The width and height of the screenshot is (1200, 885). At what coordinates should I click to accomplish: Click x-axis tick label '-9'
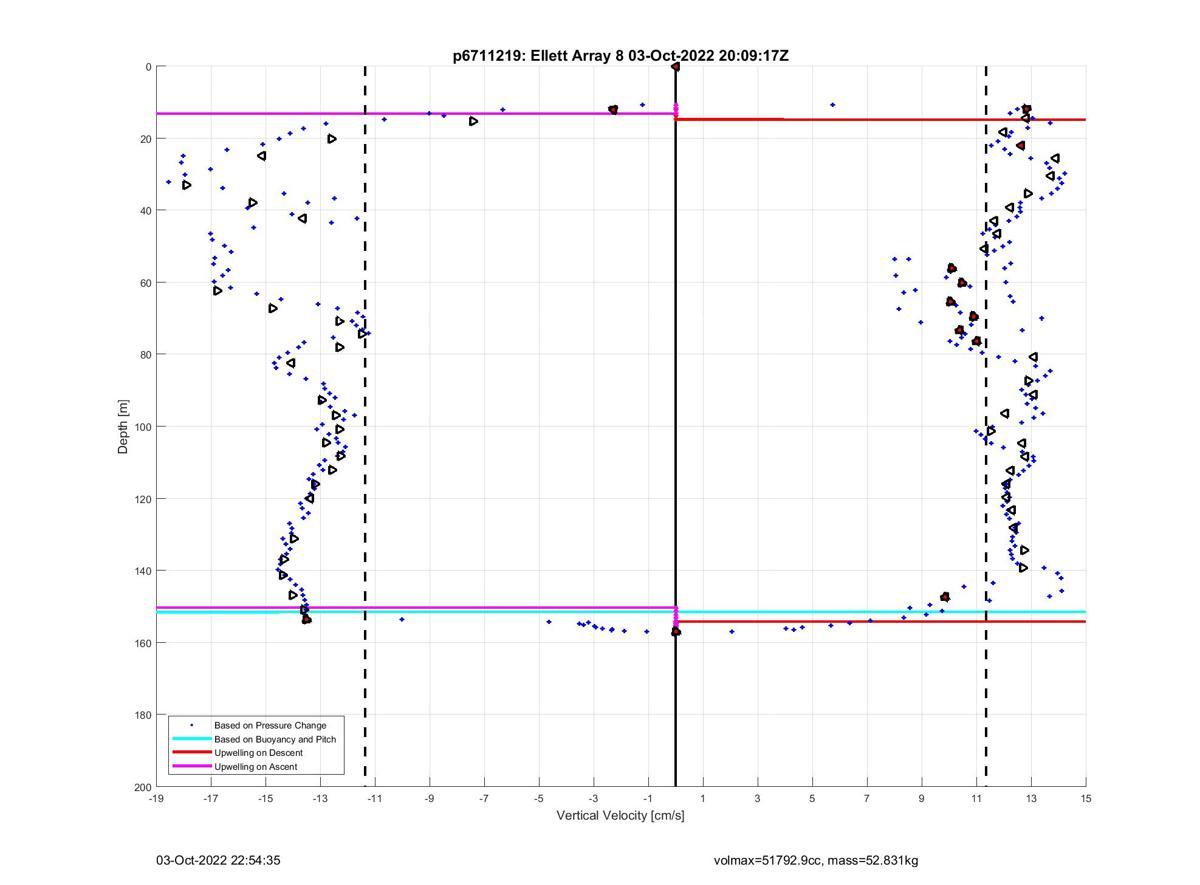tap(430, 799)
